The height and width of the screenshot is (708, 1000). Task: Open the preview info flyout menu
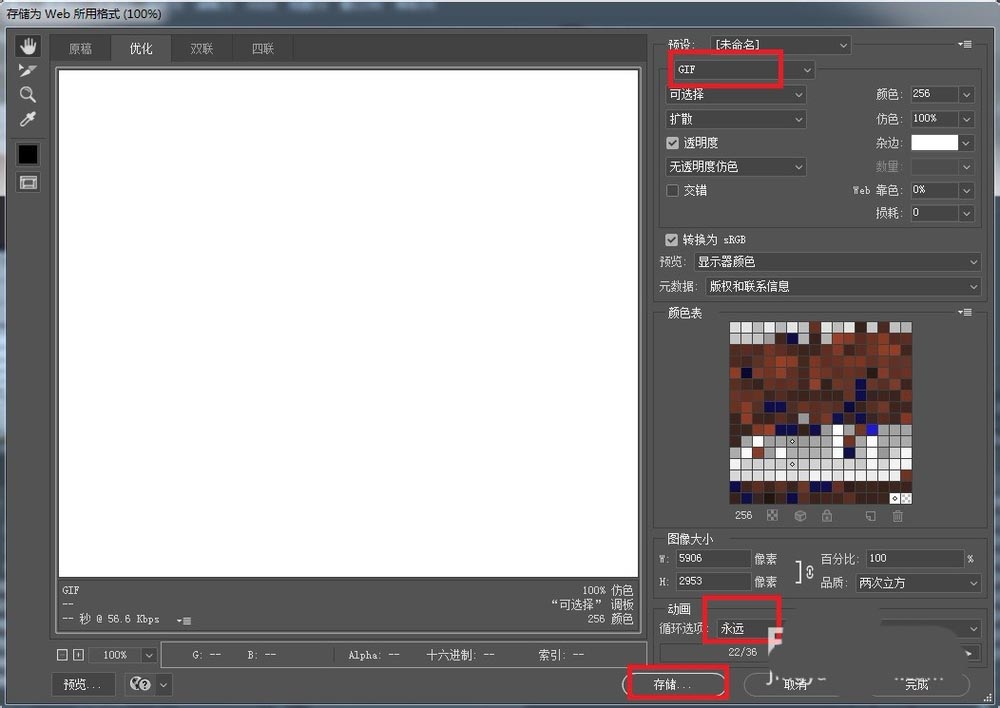tap(184, 620)
